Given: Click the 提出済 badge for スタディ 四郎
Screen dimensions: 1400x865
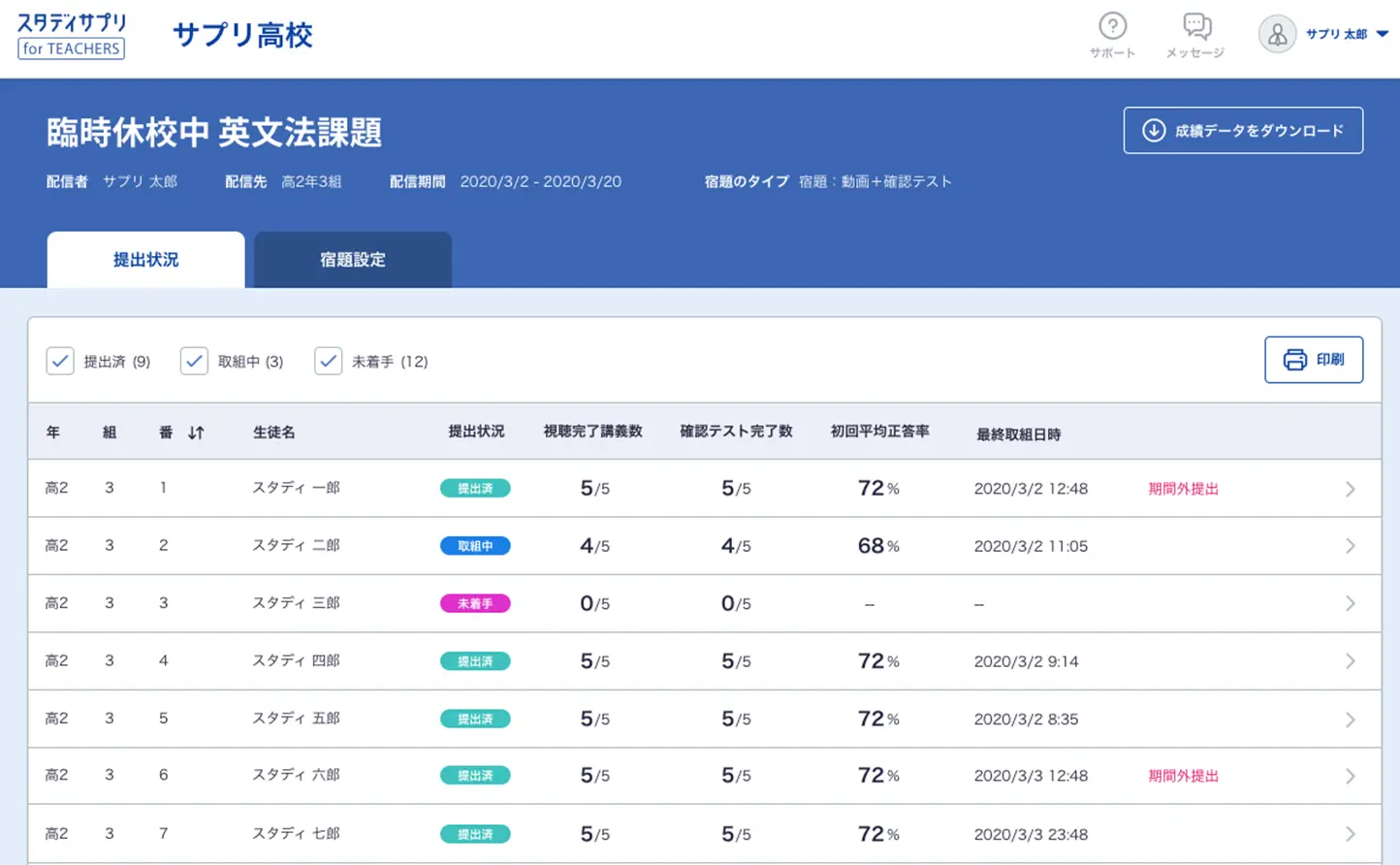Looking at the screenshot, I should pyautogui.click(x=475, y=661).
